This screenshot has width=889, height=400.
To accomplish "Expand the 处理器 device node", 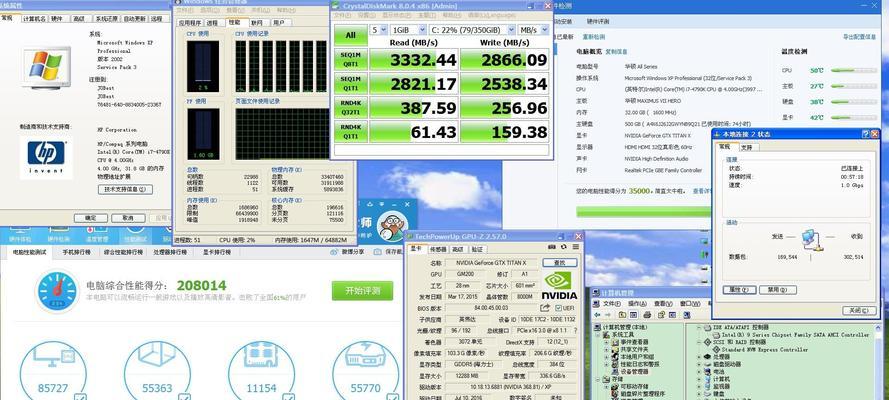I will [x=698, y=357].
